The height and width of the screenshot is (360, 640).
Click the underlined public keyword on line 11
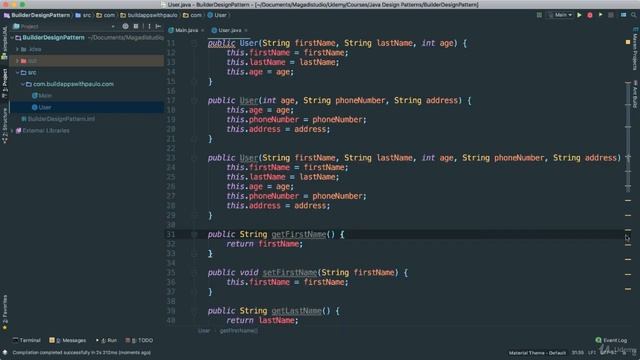click(221, 43)
